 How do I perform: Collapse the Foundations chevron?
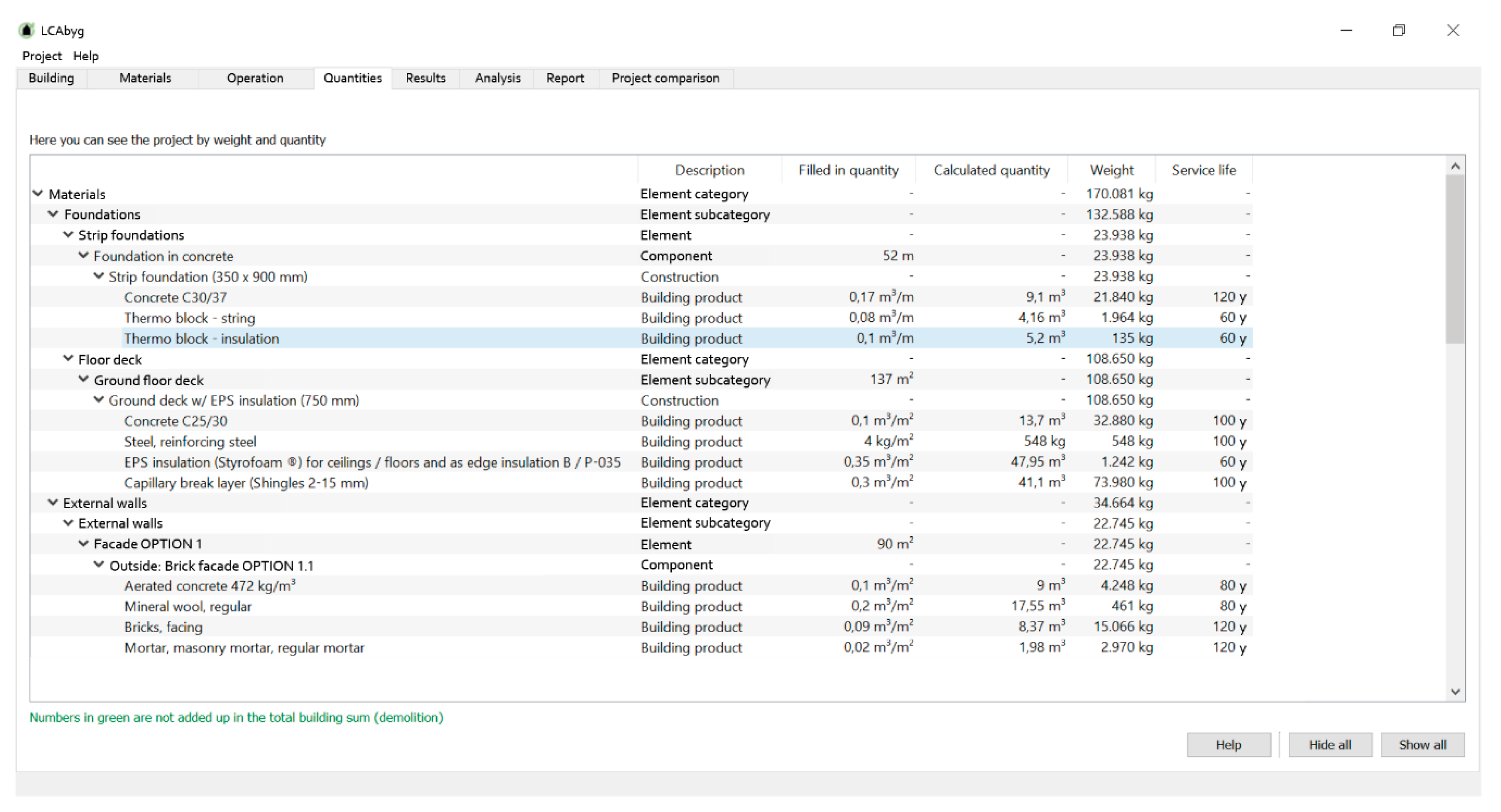point(53,214)
